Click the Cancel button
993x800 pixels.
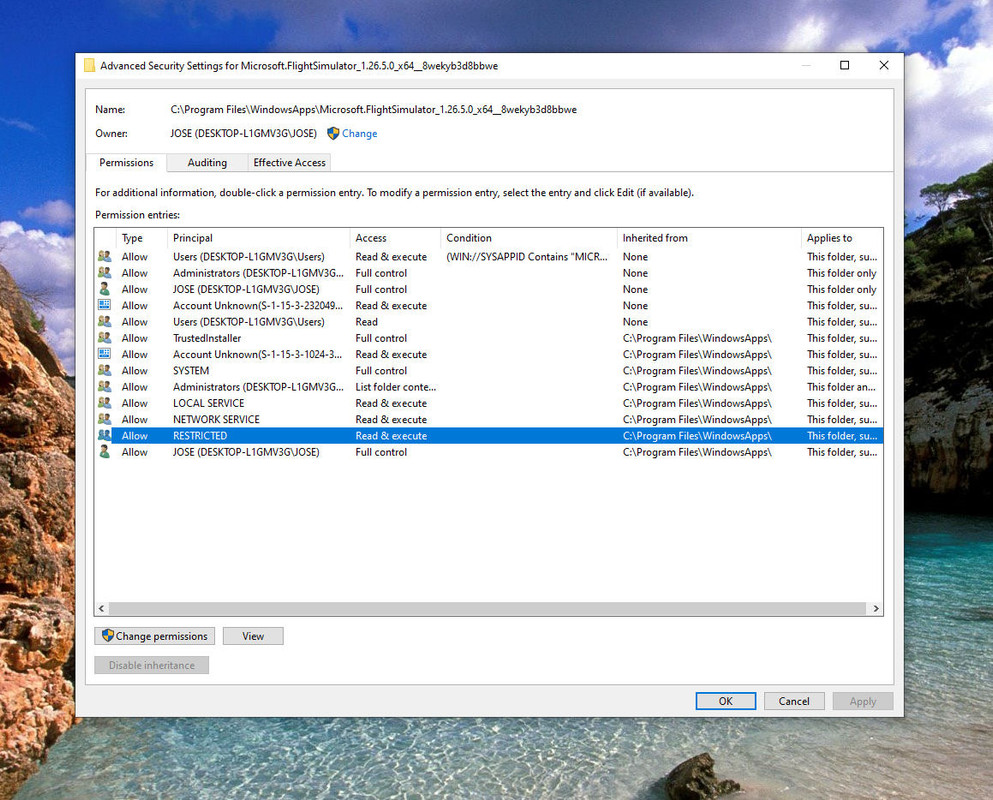794,701
